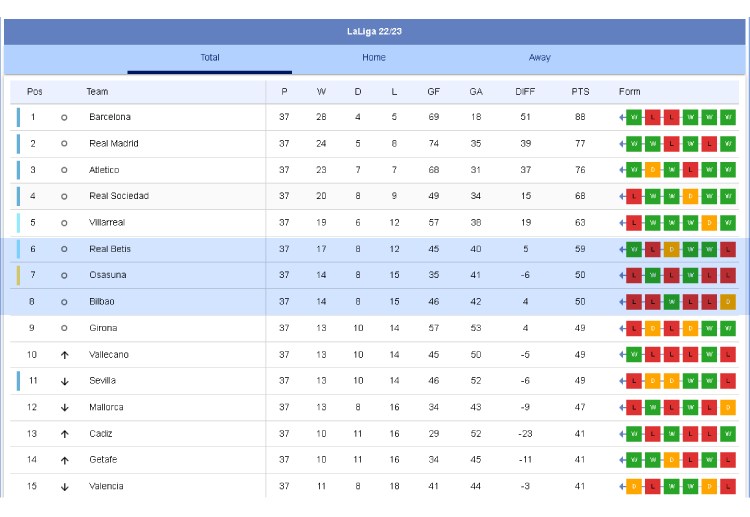Click Vallecano's up-arrow position change icon

click(x=64, y=355)
